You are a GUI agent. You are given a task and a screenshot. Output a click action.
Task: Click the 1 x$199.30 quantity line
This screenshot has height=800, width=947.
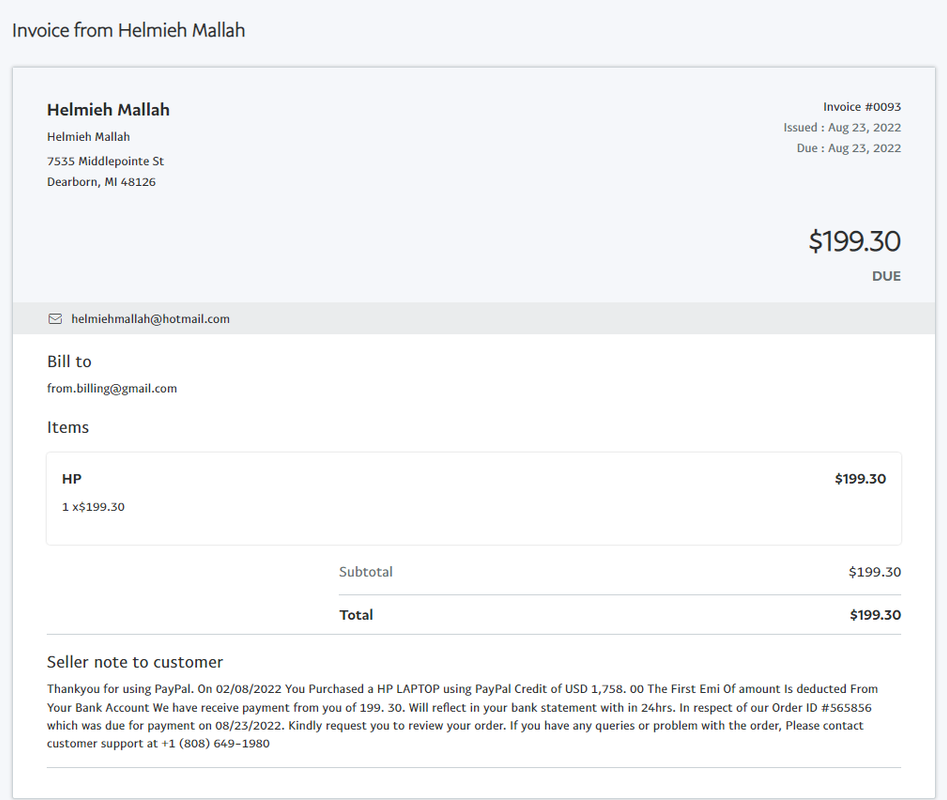93,507
